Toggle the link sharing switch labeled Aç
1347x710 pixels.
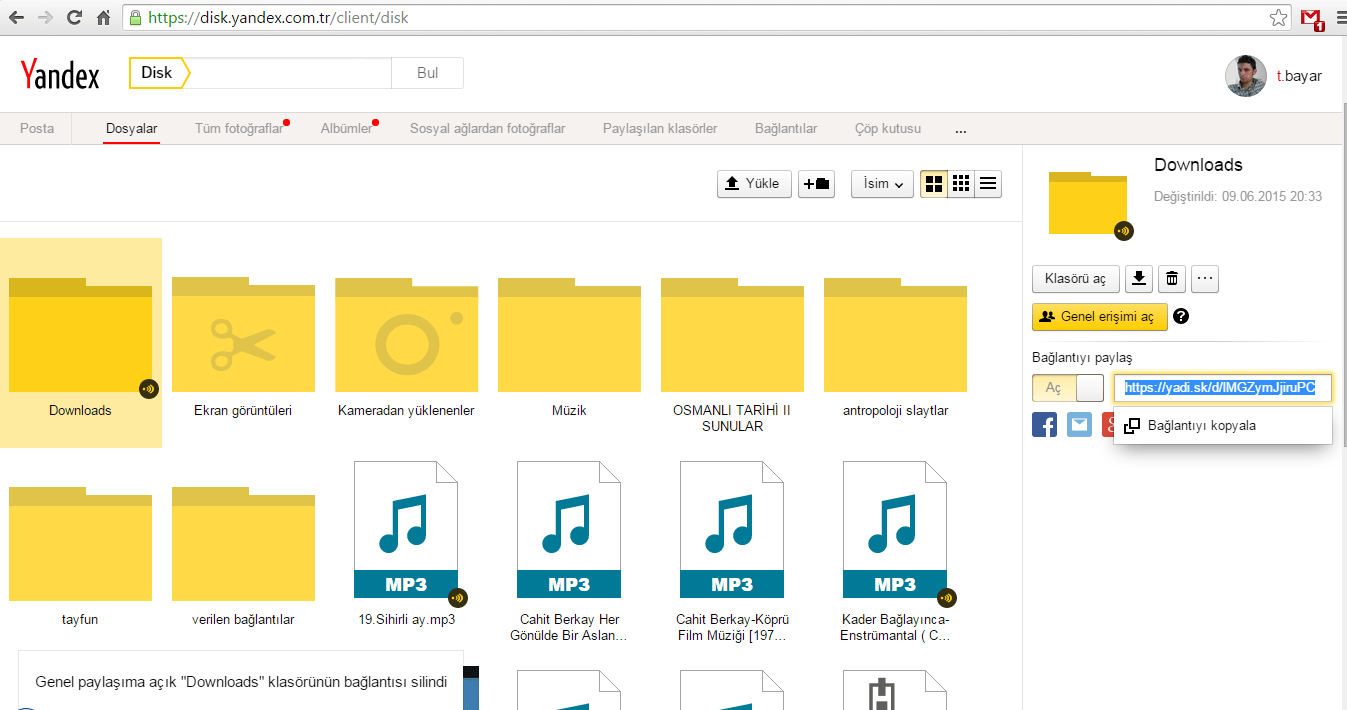point(1068,388)
